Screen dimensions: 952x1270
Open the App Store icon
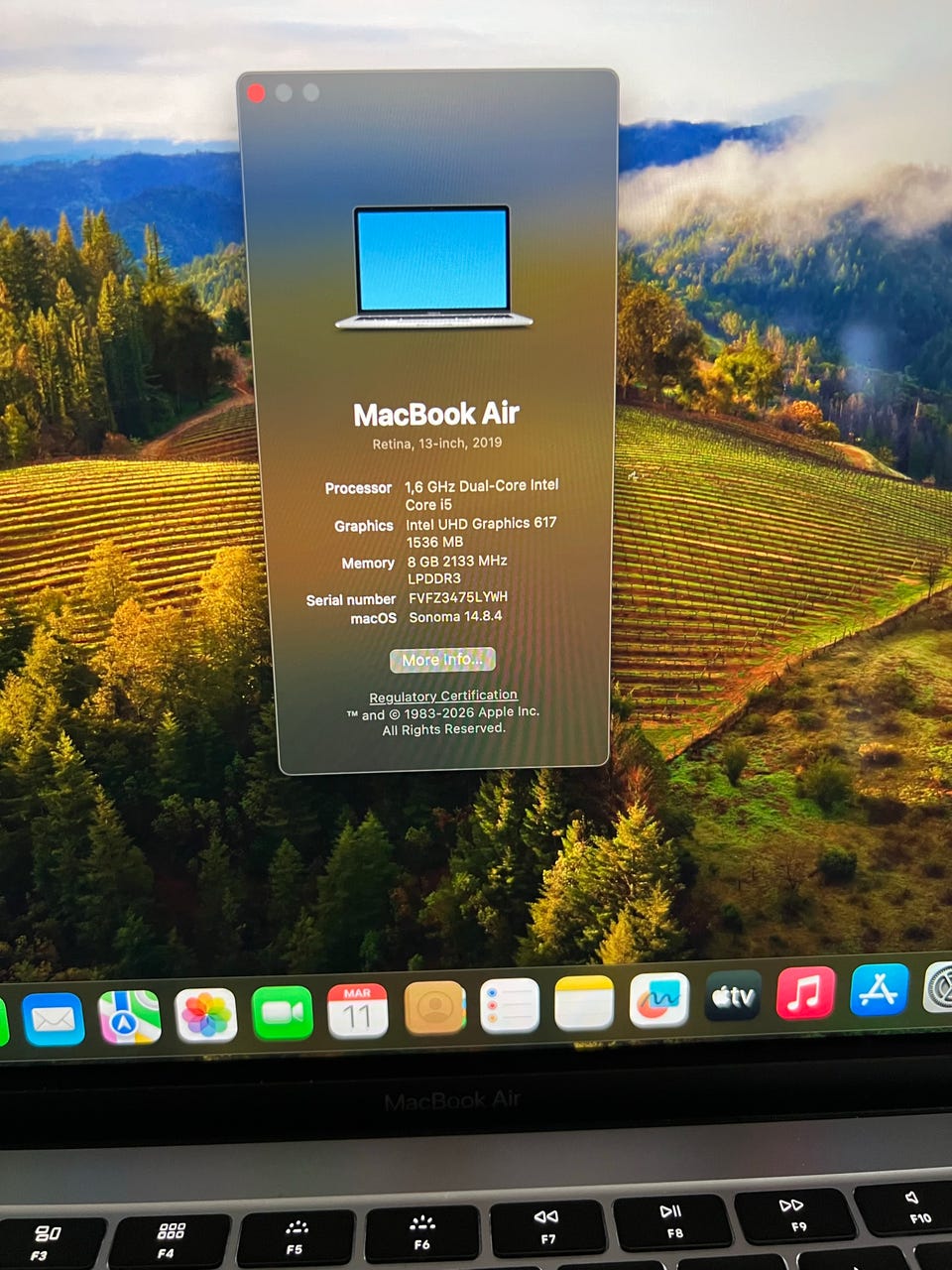(879, 989)
